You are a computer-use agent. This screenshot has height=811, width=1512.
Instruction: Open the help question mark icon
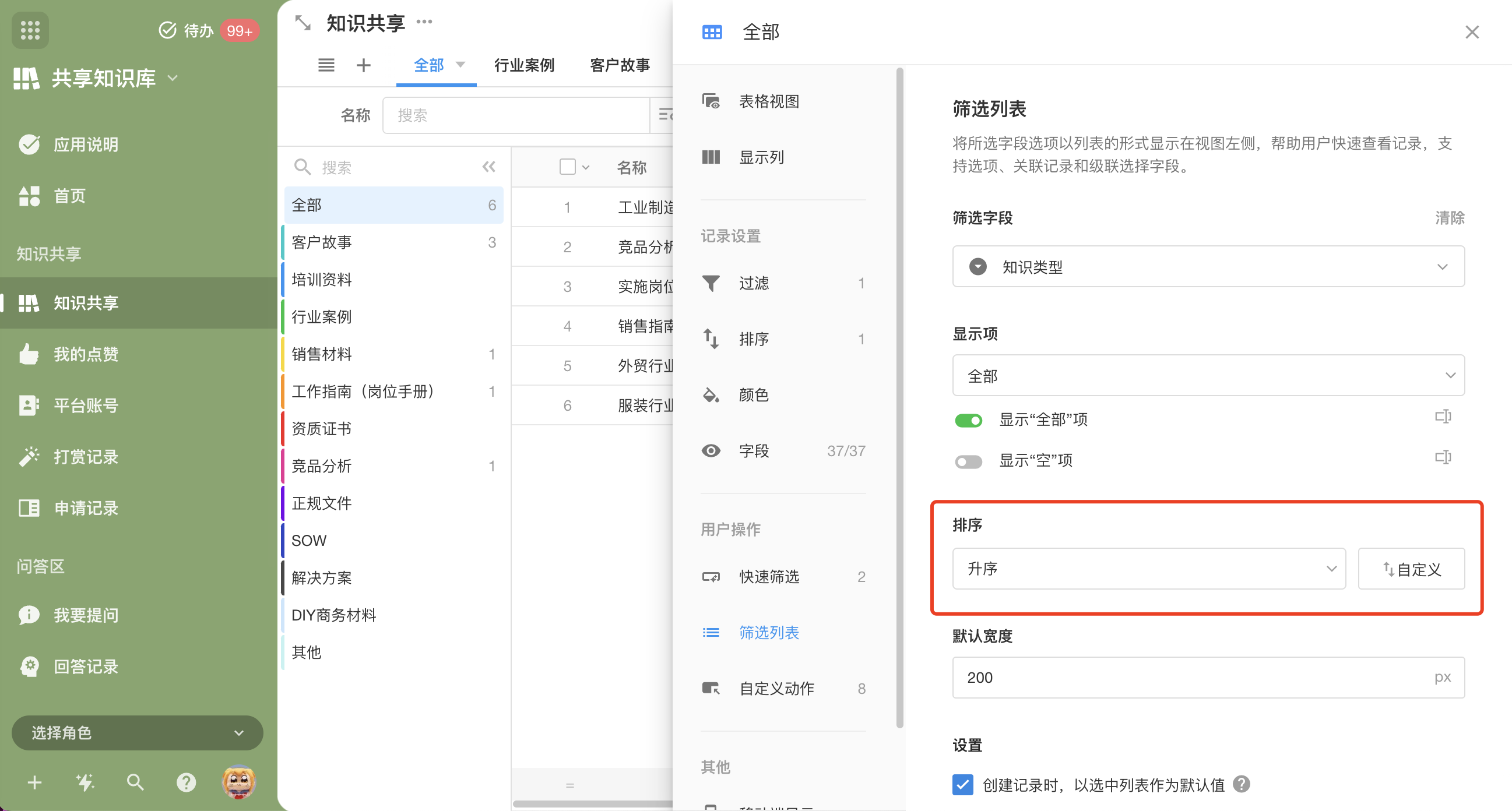click(x=186, y=782)
